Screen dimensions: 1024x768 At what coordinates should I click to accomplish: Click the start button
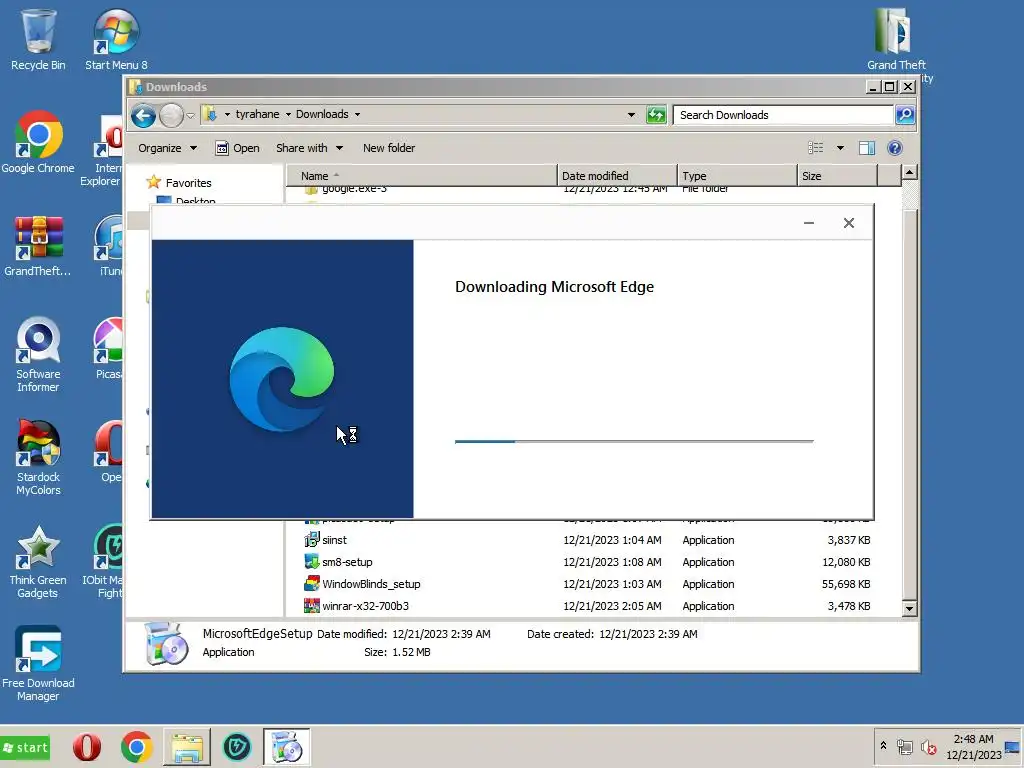tap(25, 747)
